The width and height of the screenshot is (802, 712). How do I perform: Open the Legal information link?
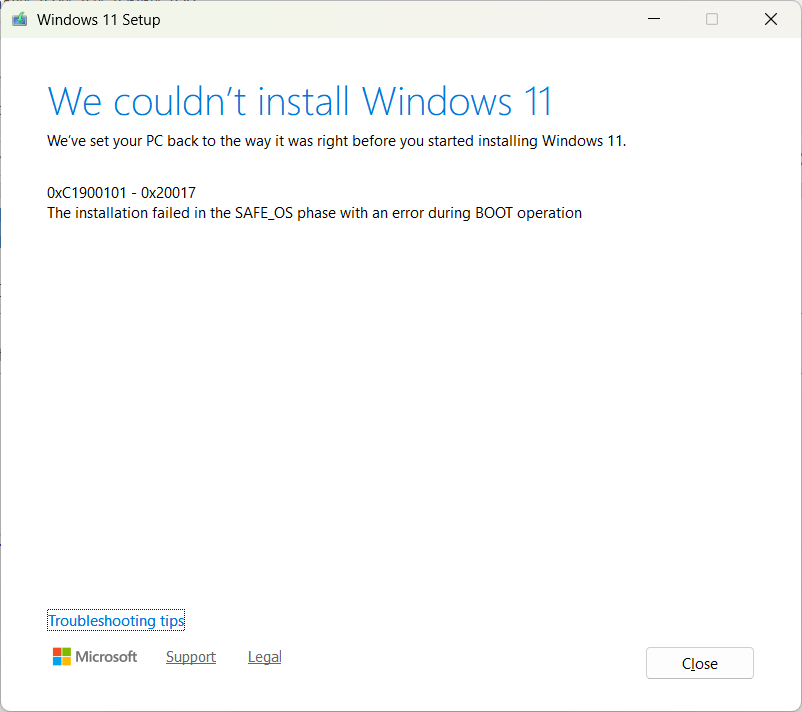[x=264, y=656]
